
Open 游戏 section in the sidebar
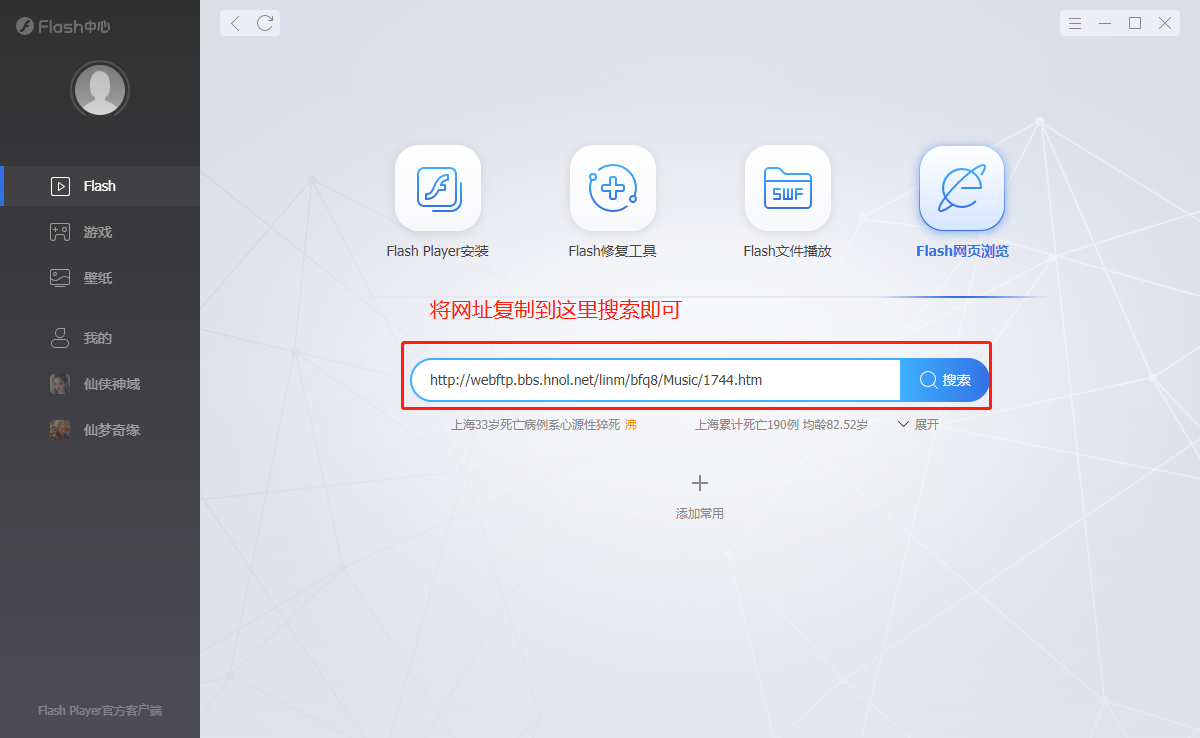(97, 232)
